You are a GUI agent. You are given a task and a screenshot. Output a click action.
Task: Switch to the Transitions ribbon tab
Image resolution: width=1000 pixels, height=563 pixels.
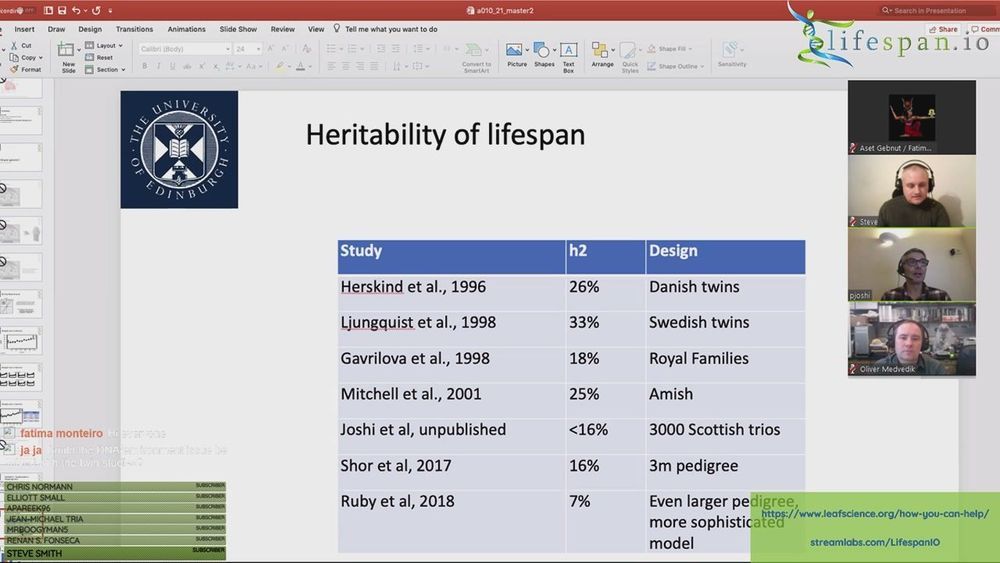[x=134, y=29]
